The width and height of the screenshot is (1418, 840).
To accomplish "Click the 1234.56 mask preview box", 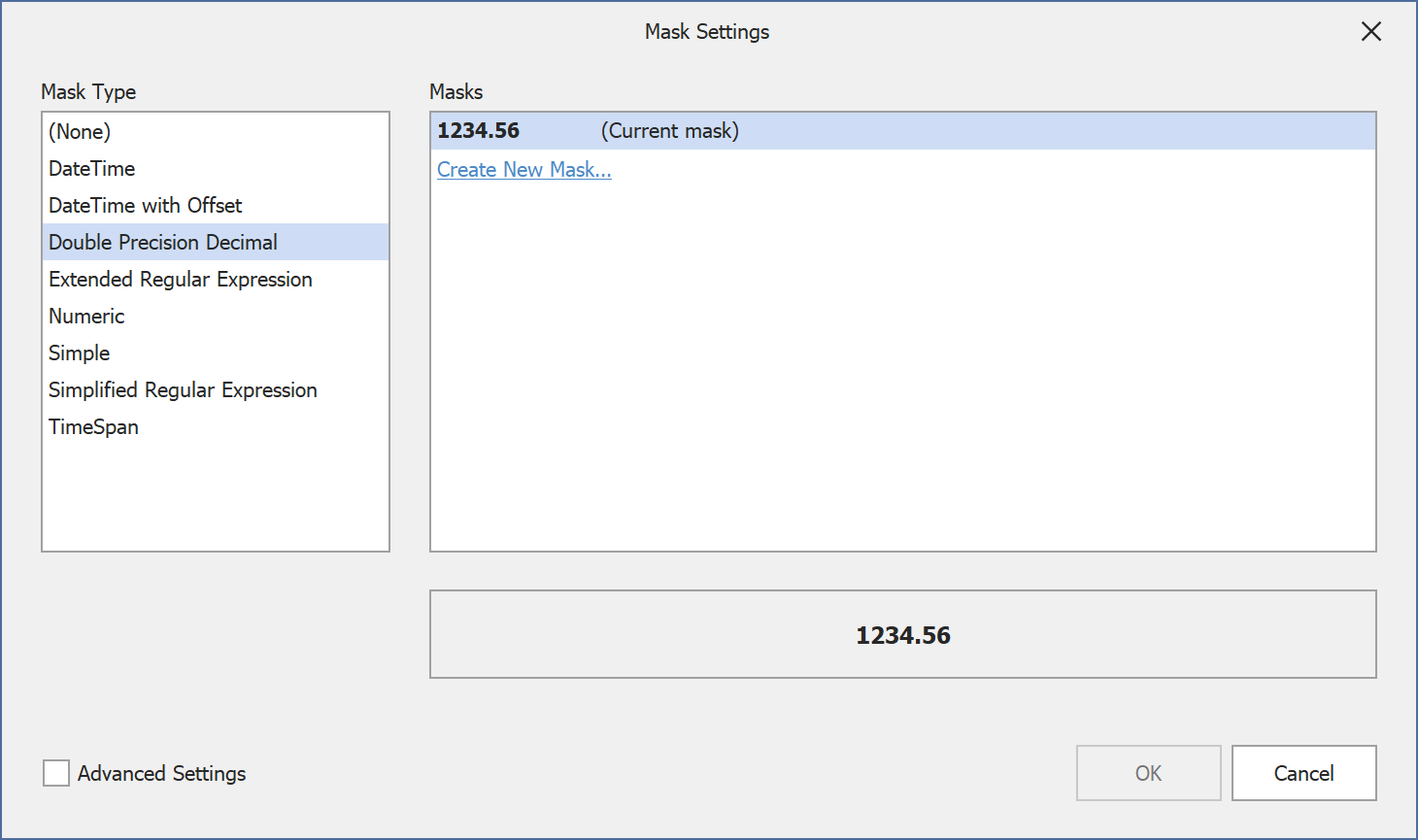I will (902, 634).
